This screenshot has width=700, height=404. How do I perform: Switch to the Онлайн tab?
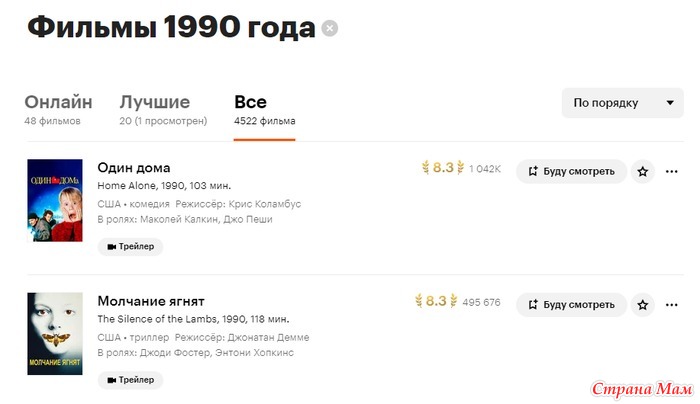pyautogui.click(x=58, y=109)
